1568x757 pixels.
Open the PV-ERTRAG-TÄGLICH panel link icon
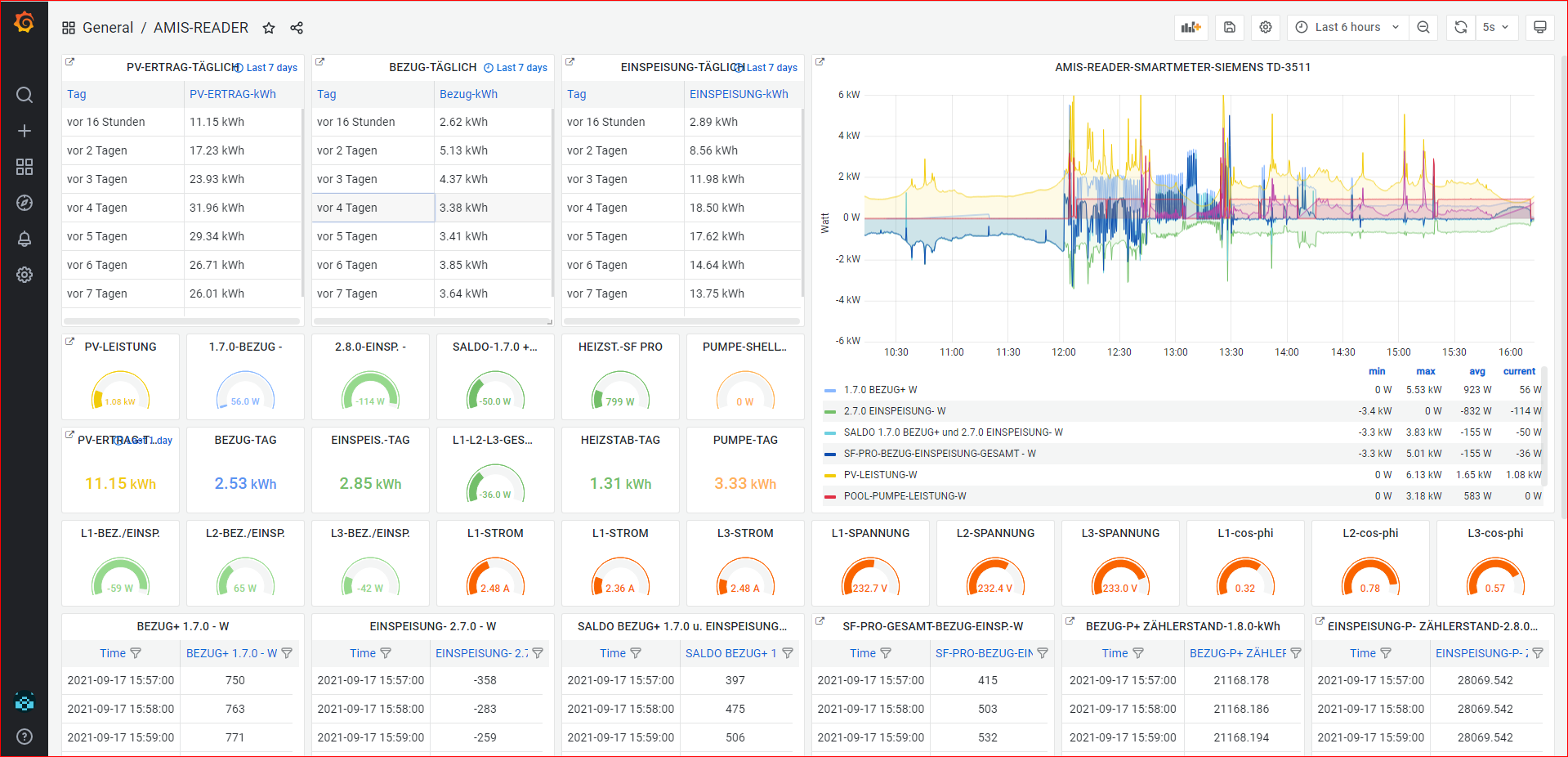[x=70, y=61]
